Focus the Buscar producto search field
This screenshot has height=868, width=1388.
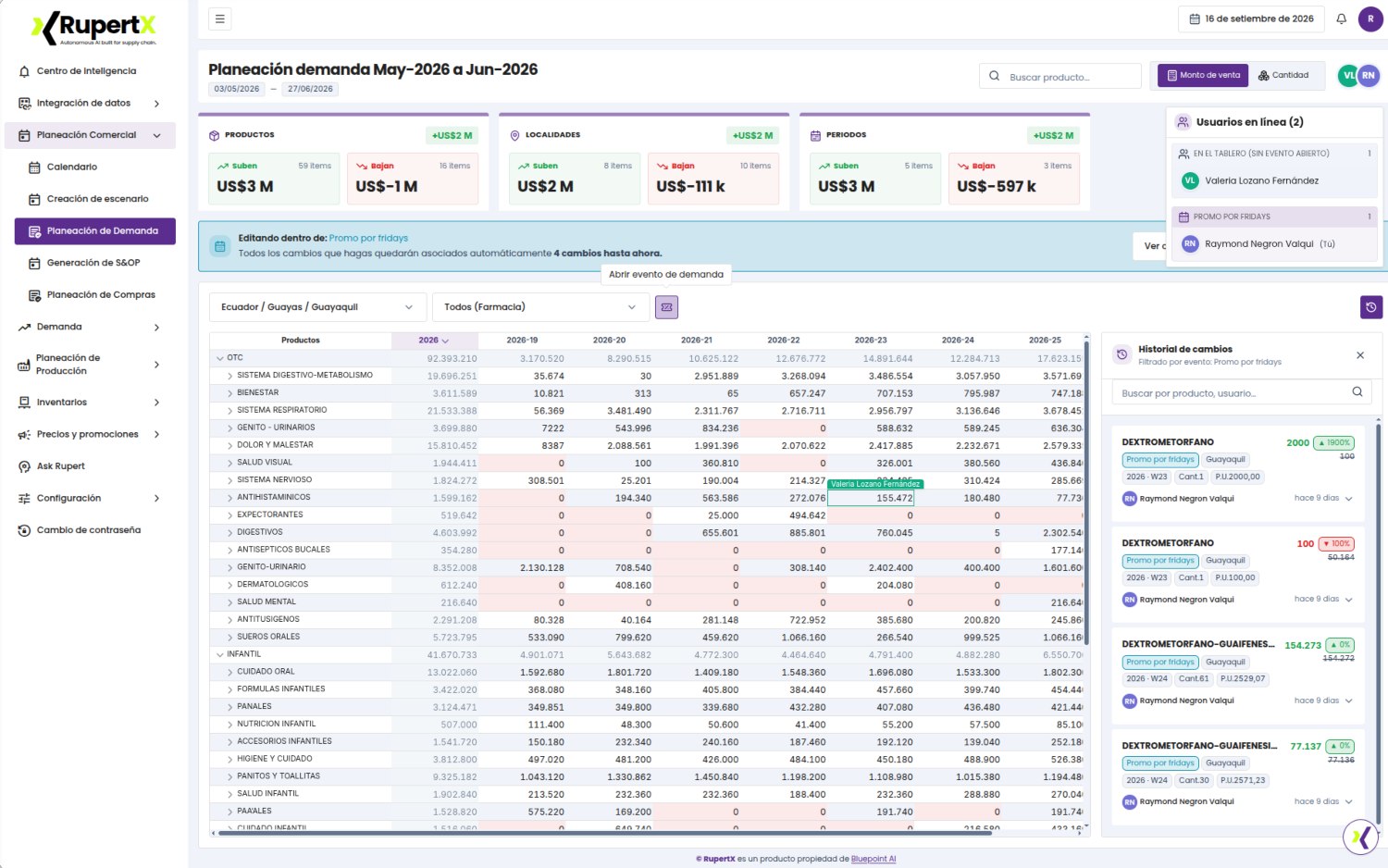coord(1060,76)
